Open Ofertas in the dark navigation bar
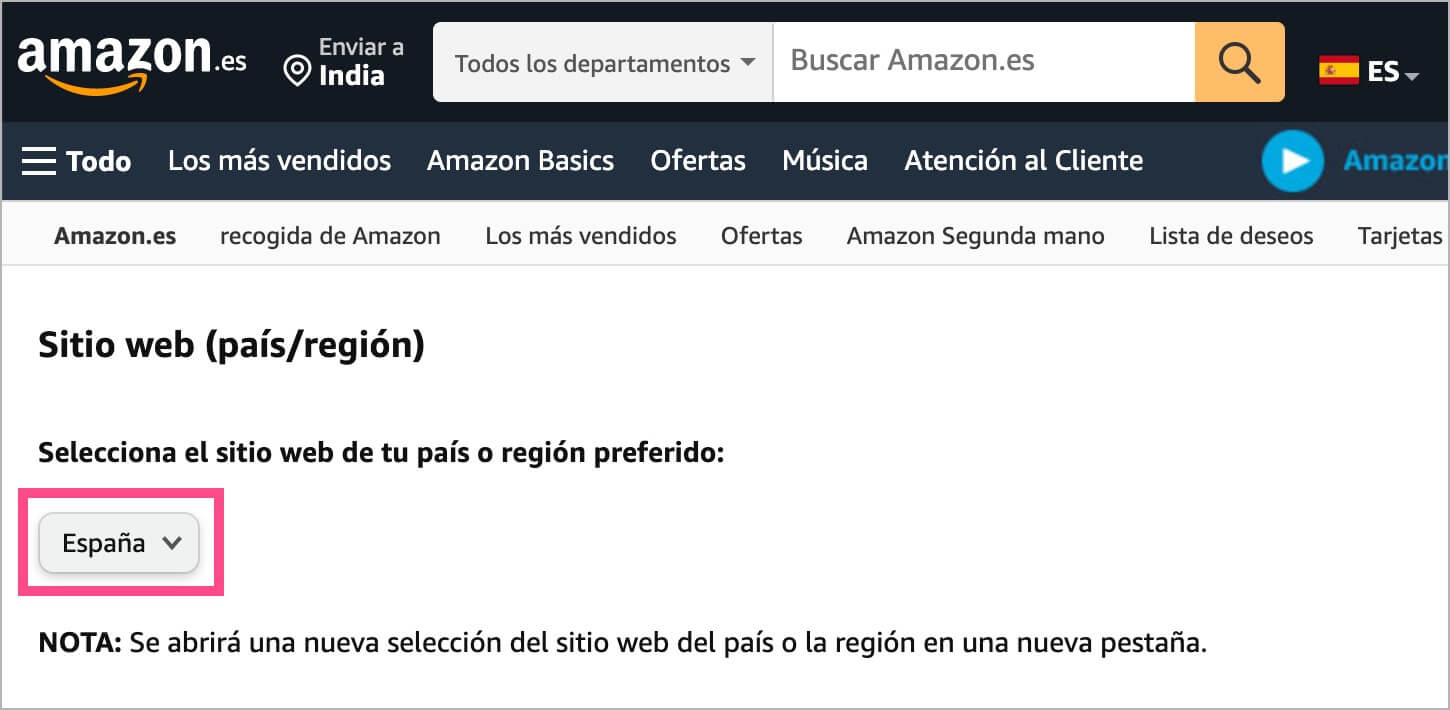1450x710 pixels. (698, 161)
